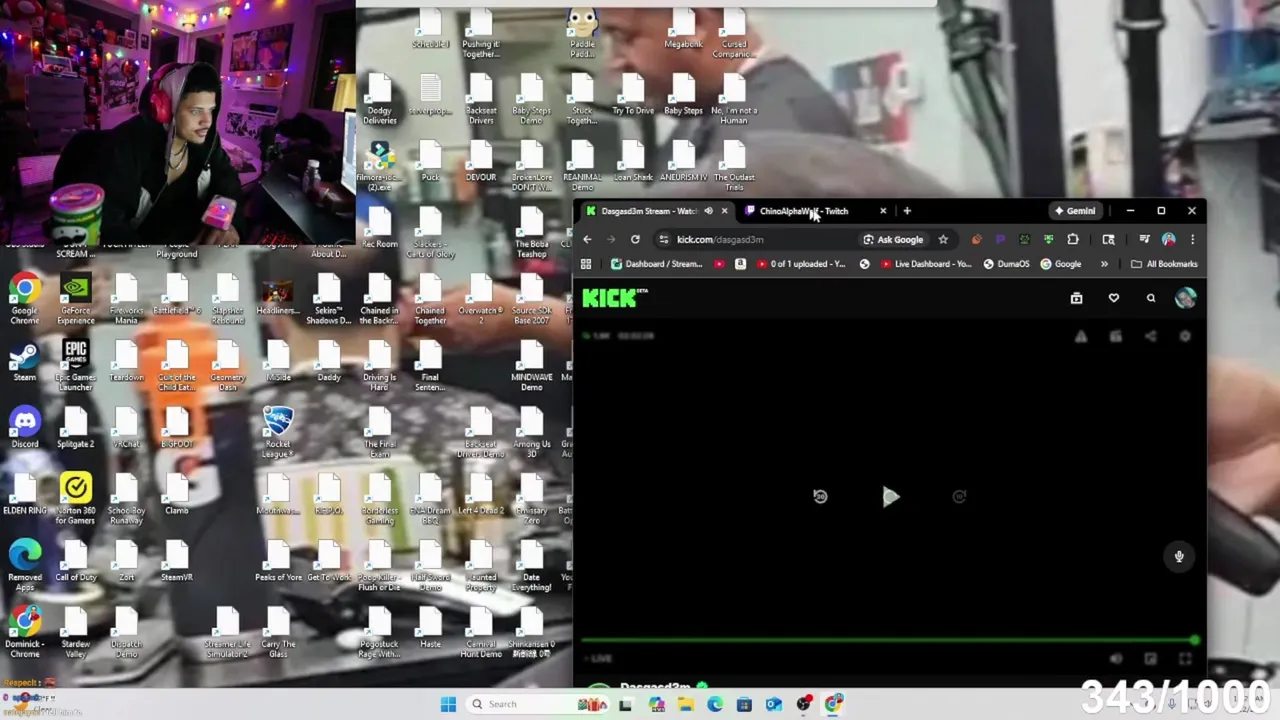The width and height of the screenshot is (1280, 720).
Task: Close the ChinoAlphaWolf Twitch tab
Action: 883,211
